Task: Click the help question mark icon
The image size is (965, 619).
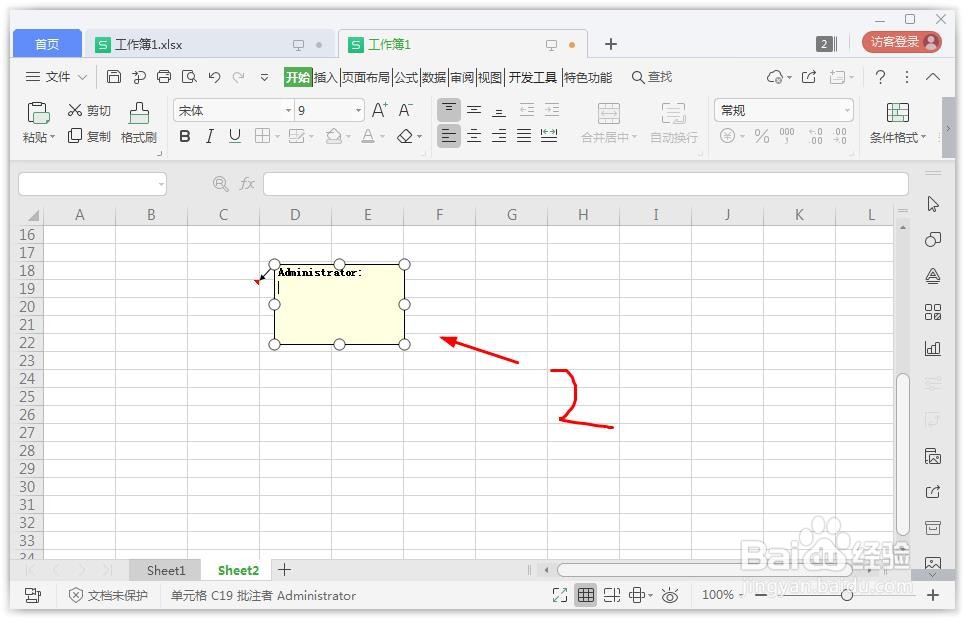Action: click(880, 77)
